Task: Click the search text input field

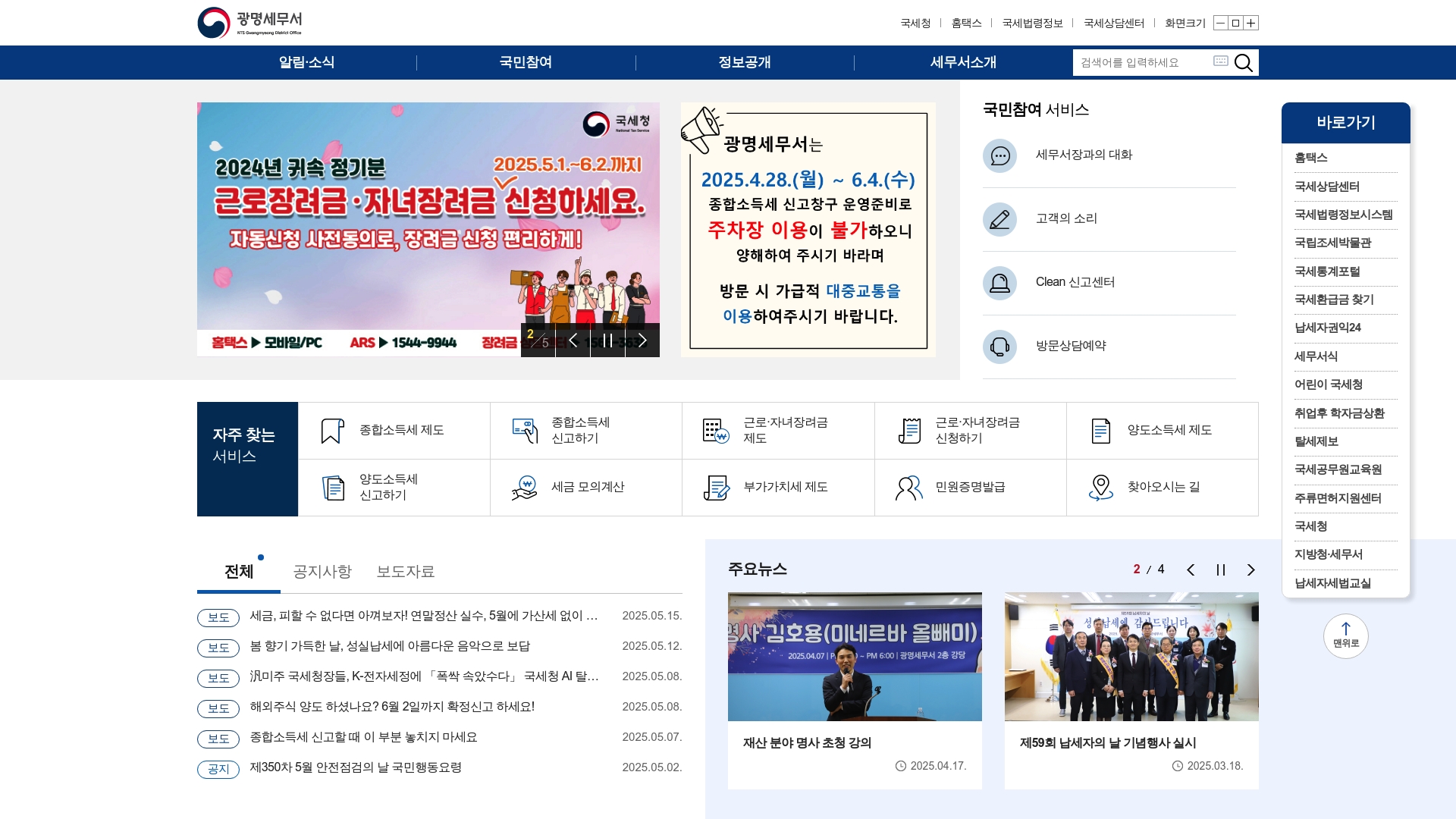Action: (x=1144, y=63)
